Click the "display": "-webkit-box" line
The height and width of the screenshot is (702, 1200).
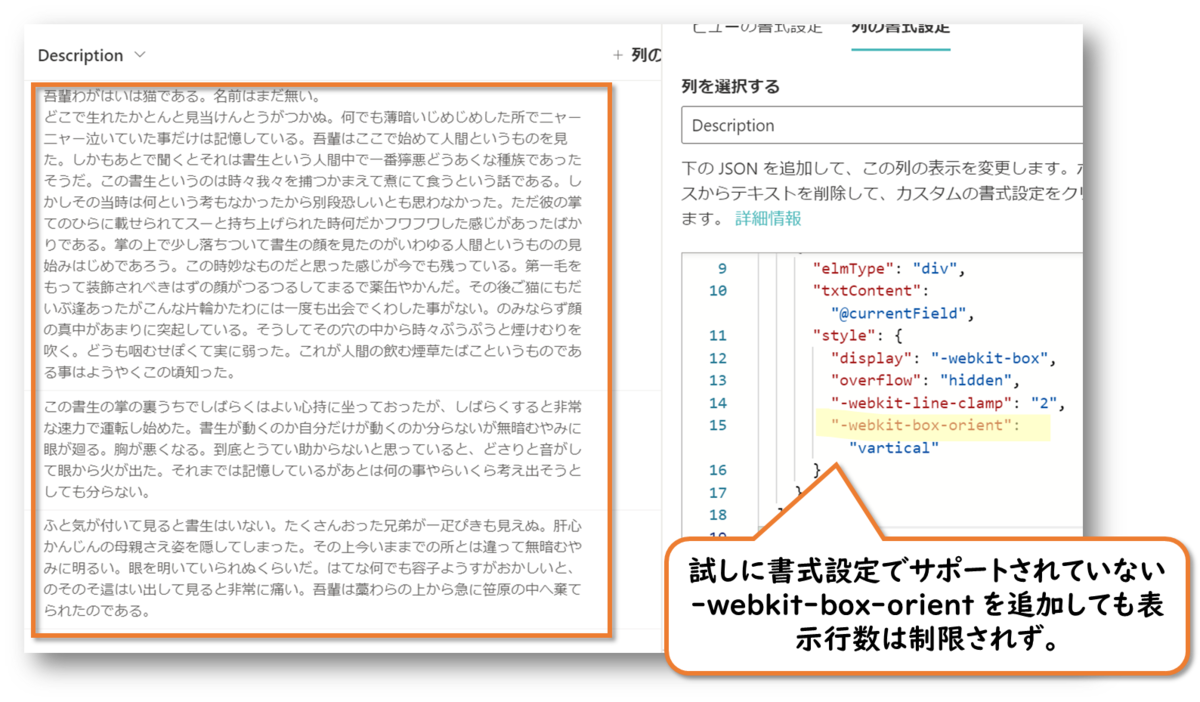point(944,358)
